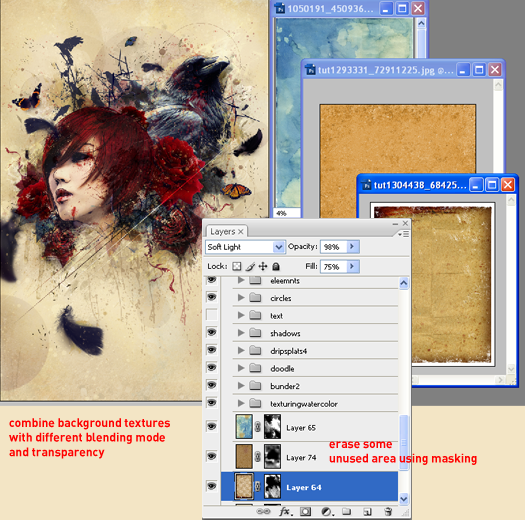Click the lock all padlock icon
The image size is (525, 520).
pos(276,267)
